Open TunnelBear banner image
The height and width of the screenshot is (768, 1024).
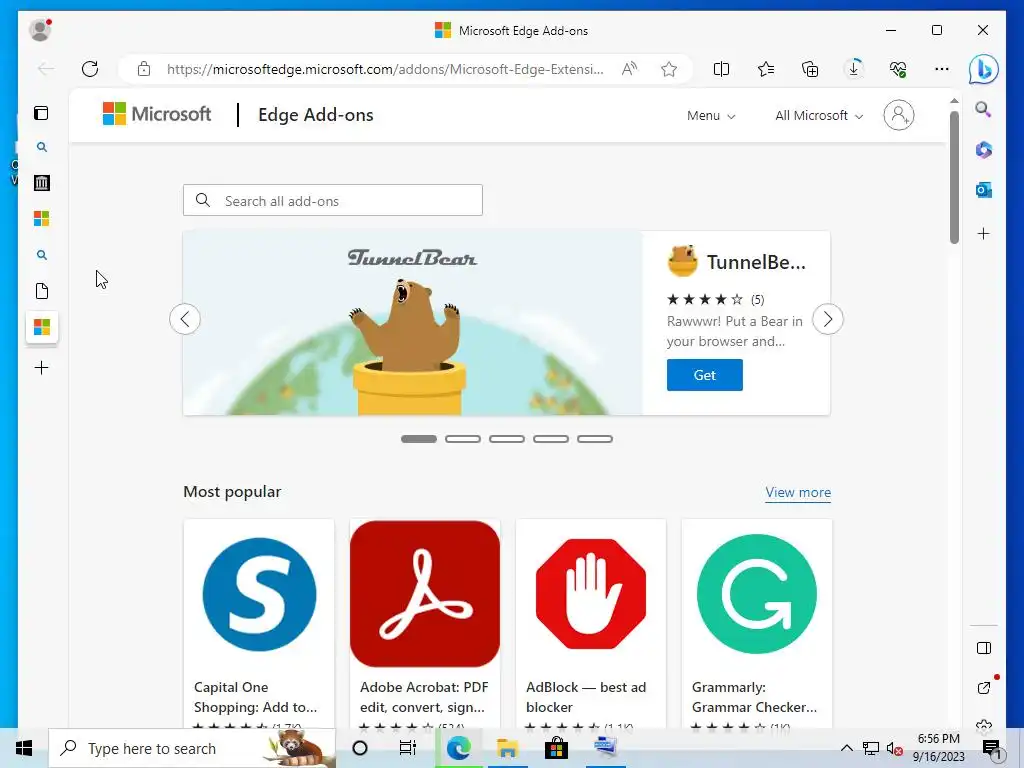(x=413, y=323)
